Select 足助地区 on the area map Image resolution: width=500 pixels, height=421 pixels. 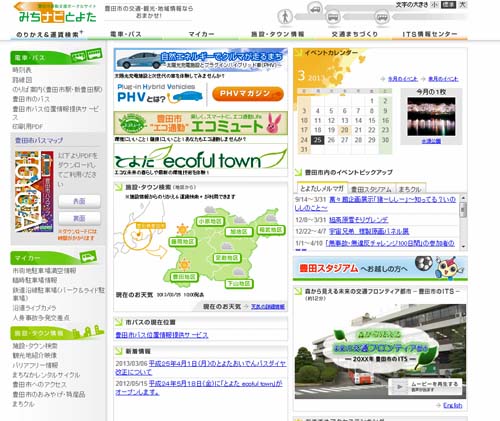(227, 258)
